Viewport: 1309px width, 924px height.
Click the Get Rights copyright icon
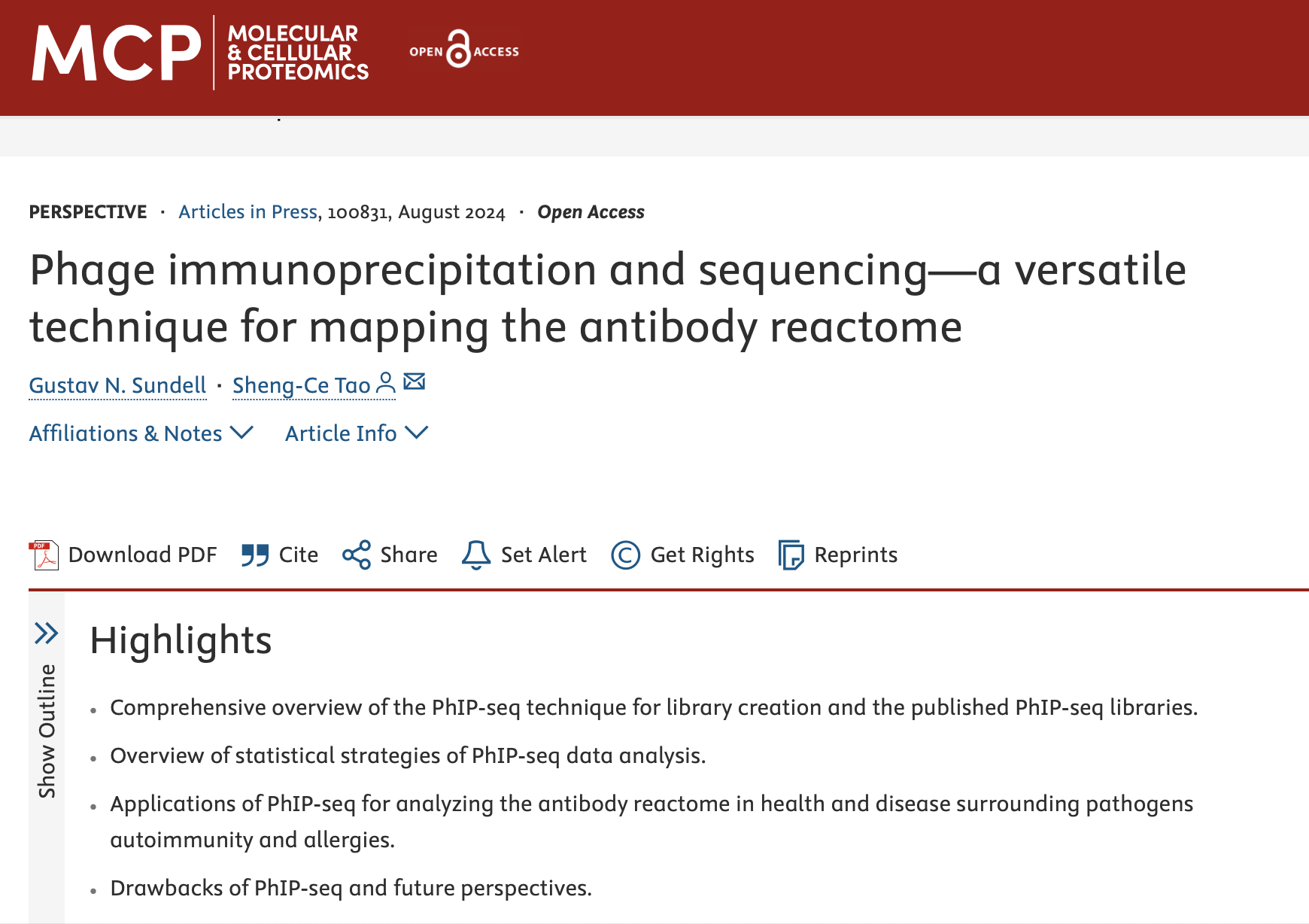pyautogui.click(x=625, y=555)
